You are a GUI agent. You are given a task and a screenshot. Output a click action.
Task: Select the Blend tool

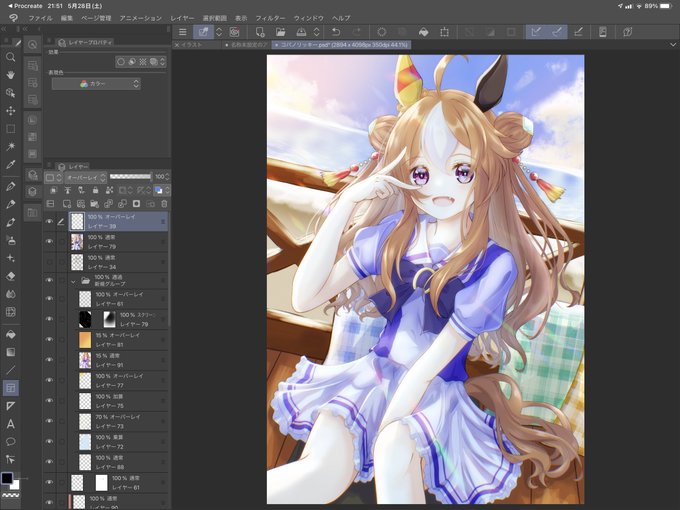(x=10, y=294)
